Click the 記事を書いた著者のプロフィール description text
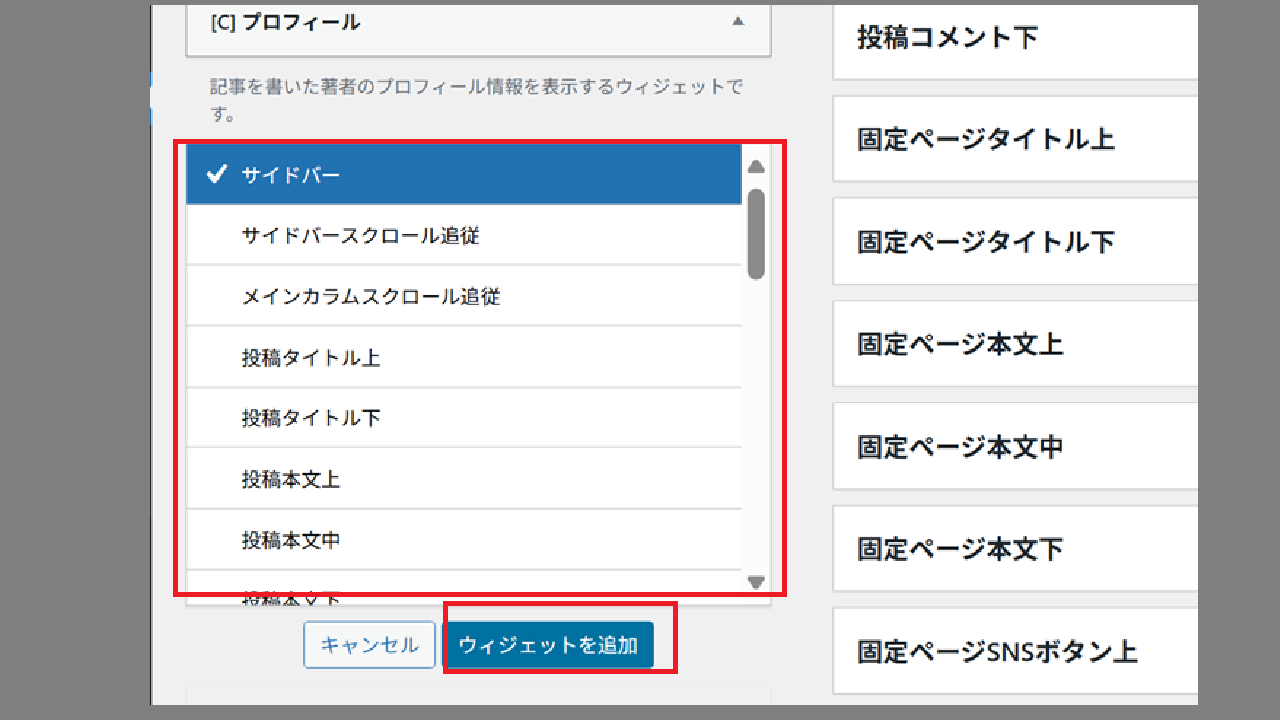1280x720 pixels. pos(477,100)
